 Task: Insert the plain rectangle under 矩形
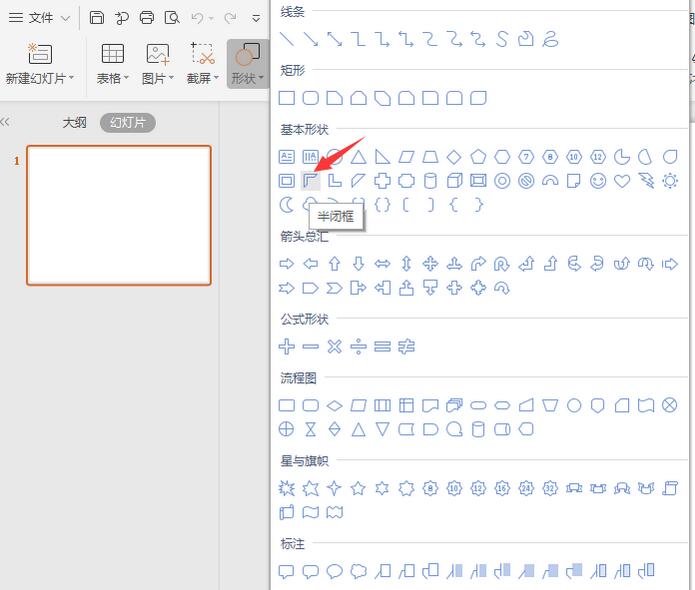286,98
